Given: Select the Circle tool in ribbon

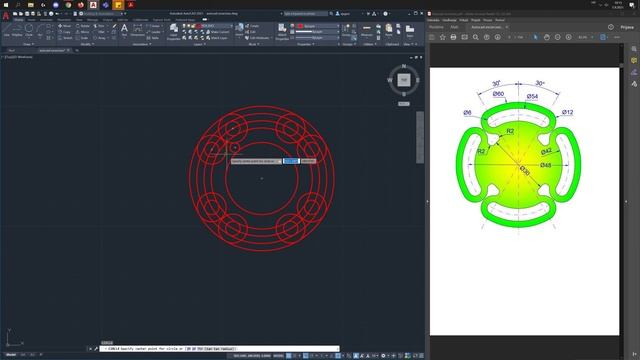Looking at the screenshot, I should pyautogui.click(x=29, y=30).
